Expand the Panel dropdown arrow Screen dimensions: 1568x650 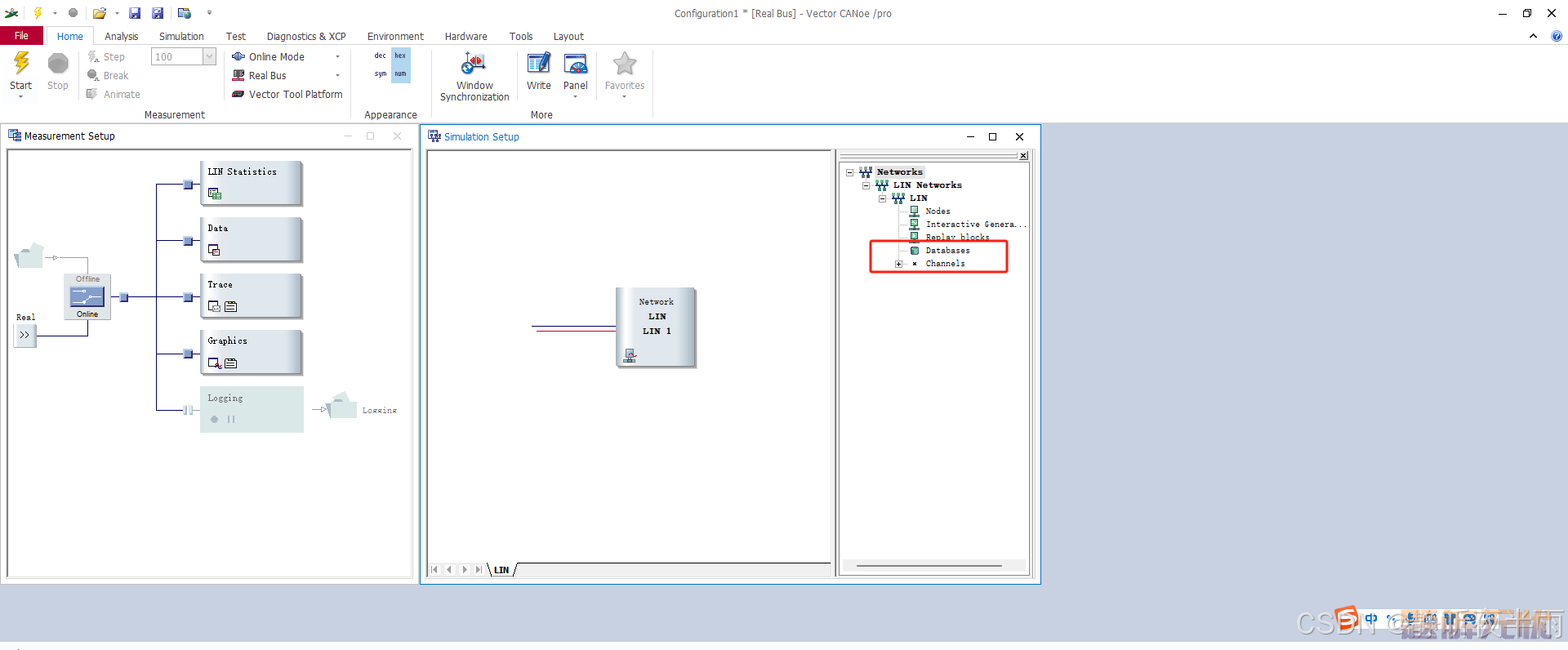coord(576,97)
